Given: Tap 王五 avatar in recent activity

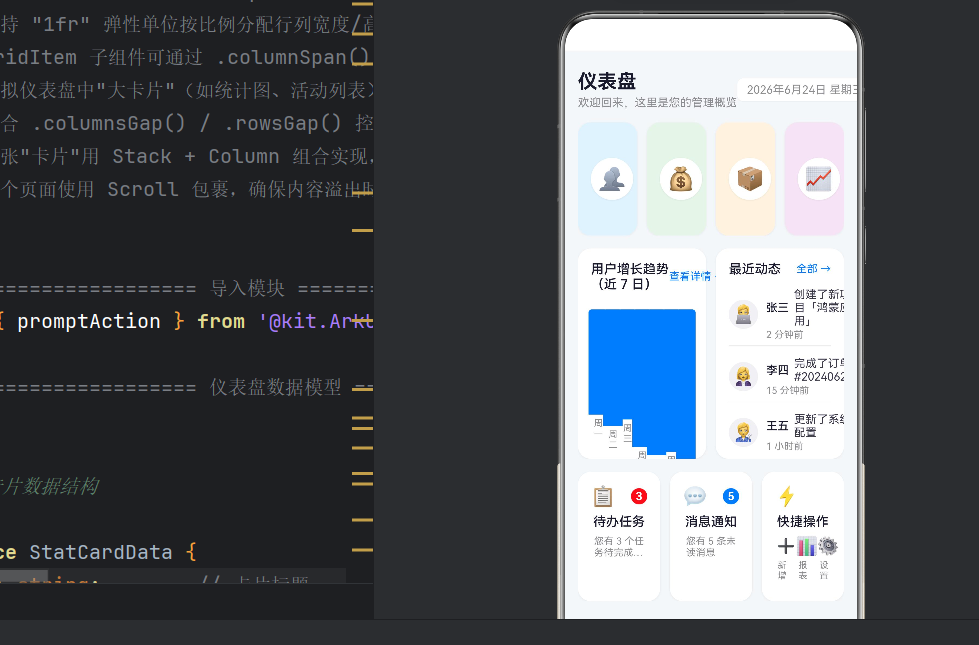Looking at the screenshot, I should pyautogui.click(x=743, y=432).
